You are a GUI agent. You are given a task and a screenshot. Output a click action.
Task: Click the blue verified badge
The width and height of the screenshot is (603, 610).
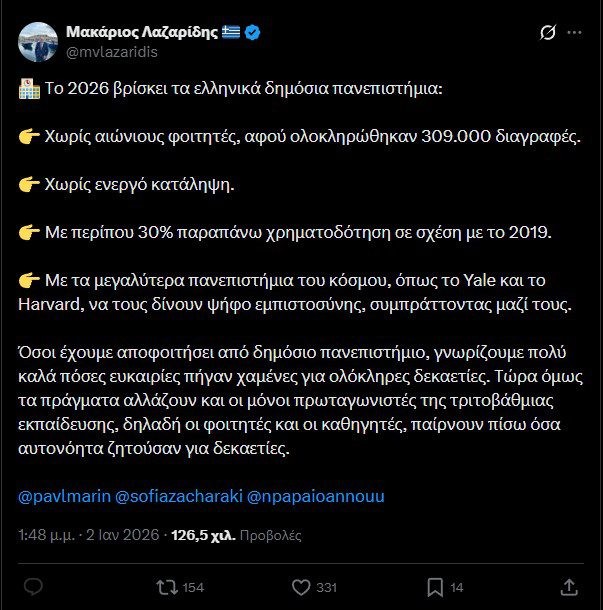(254, 32)
